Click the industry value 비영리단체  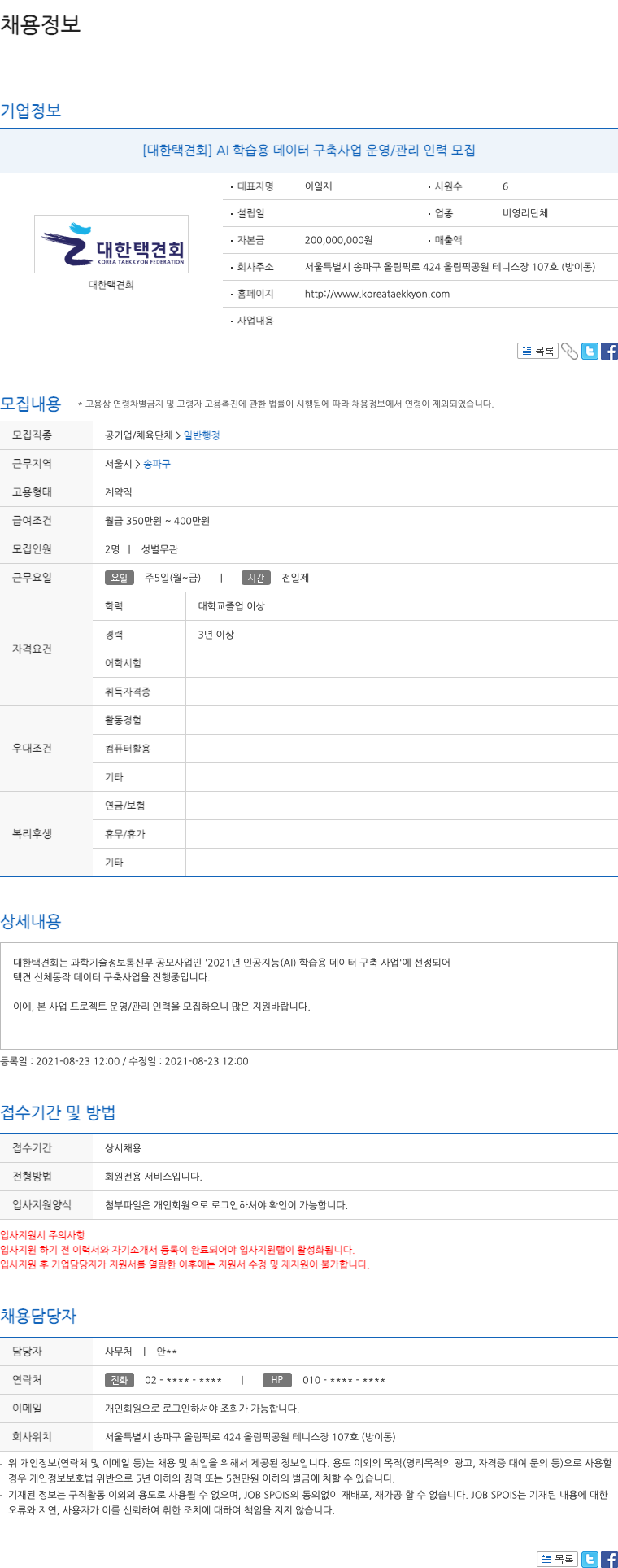(x=525, y=213)
